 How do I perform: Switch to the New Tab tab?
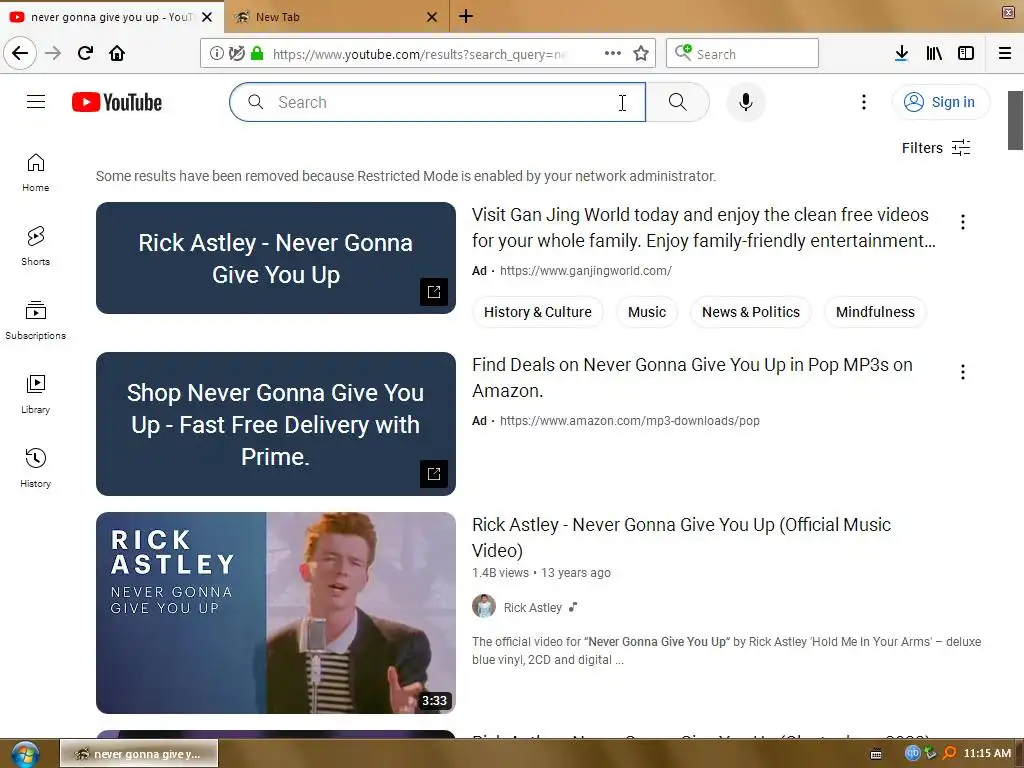coord(336,17)
